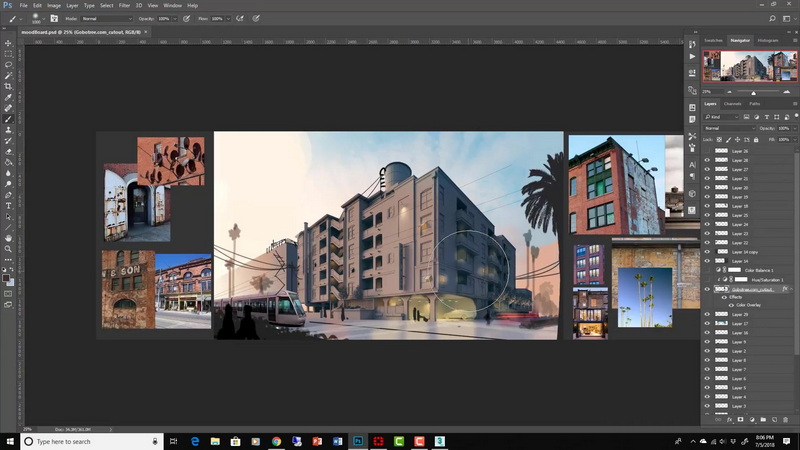Collapse effects on Gobotree cutout layer
The width and height of the screenshot is (800, 450).
[791, 289]
